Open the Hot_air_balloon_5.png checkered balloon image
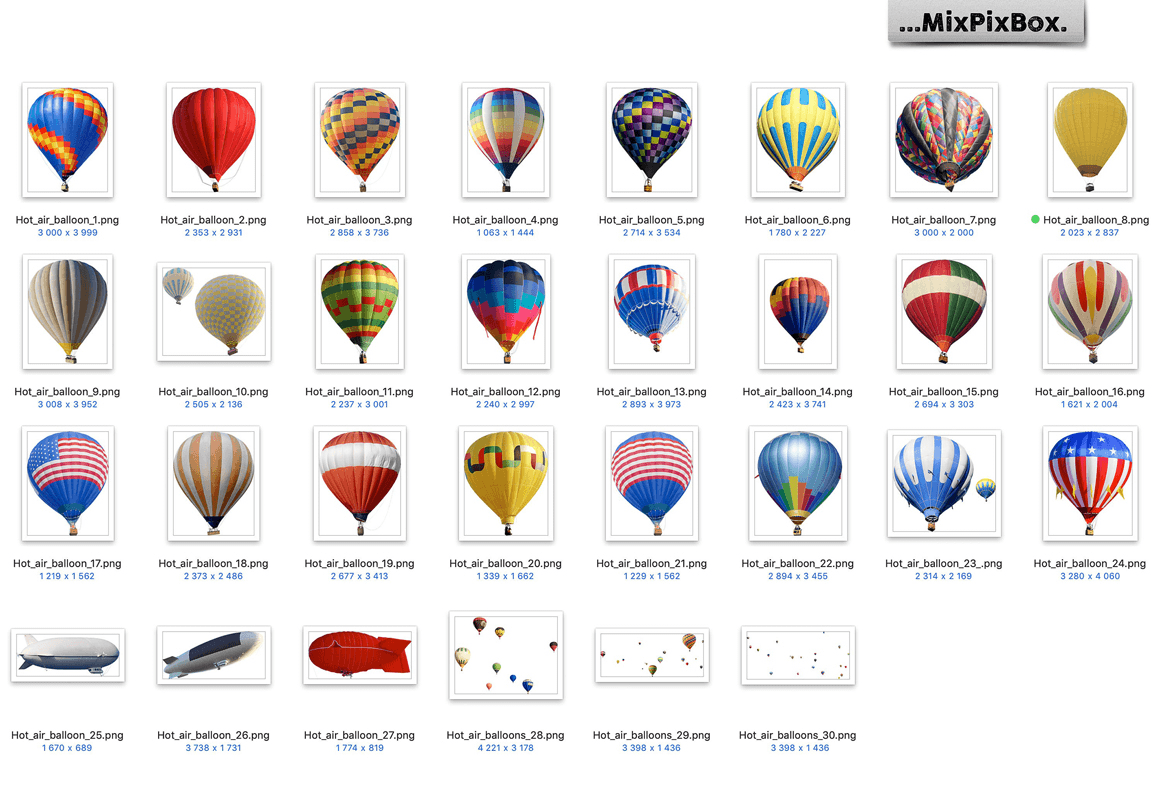The width and height of the screenshot is (1160, 798). 651,140
